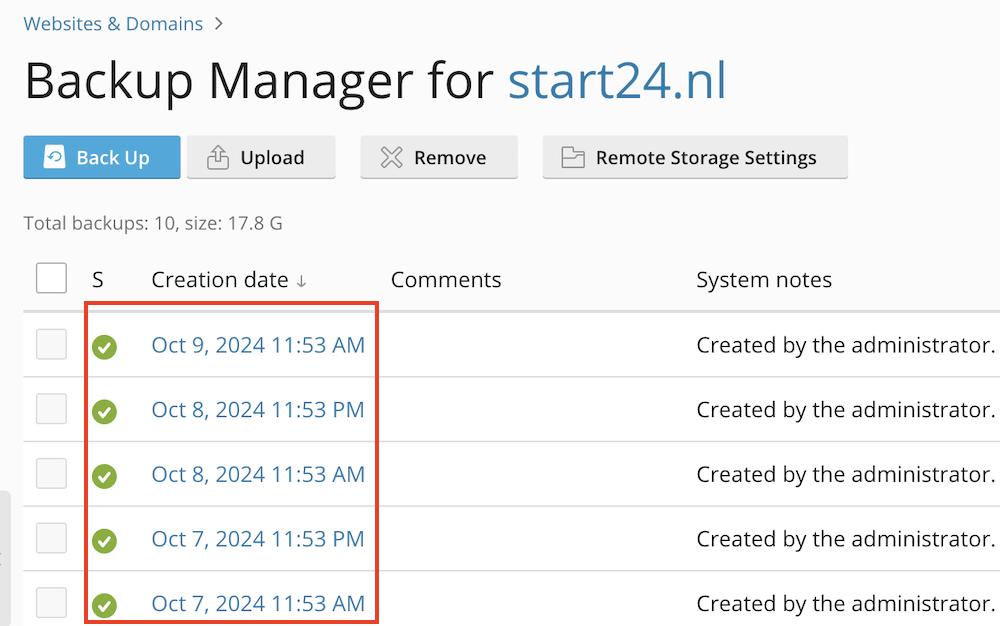Click the success icon next to Oct 8 11:53 AM backup
Viewport: 1000px width, 626px height.
tap(104, 474)
